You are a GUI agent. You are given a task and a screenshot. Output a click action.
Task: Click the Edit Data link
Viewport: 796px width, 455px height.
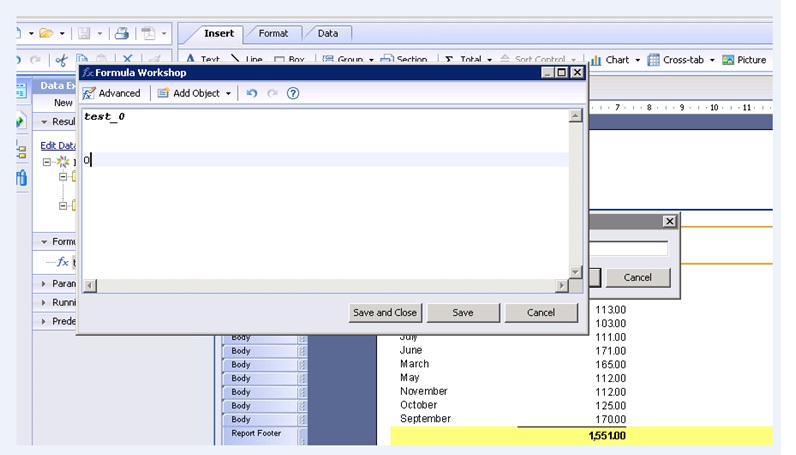[x=58, y=146]
